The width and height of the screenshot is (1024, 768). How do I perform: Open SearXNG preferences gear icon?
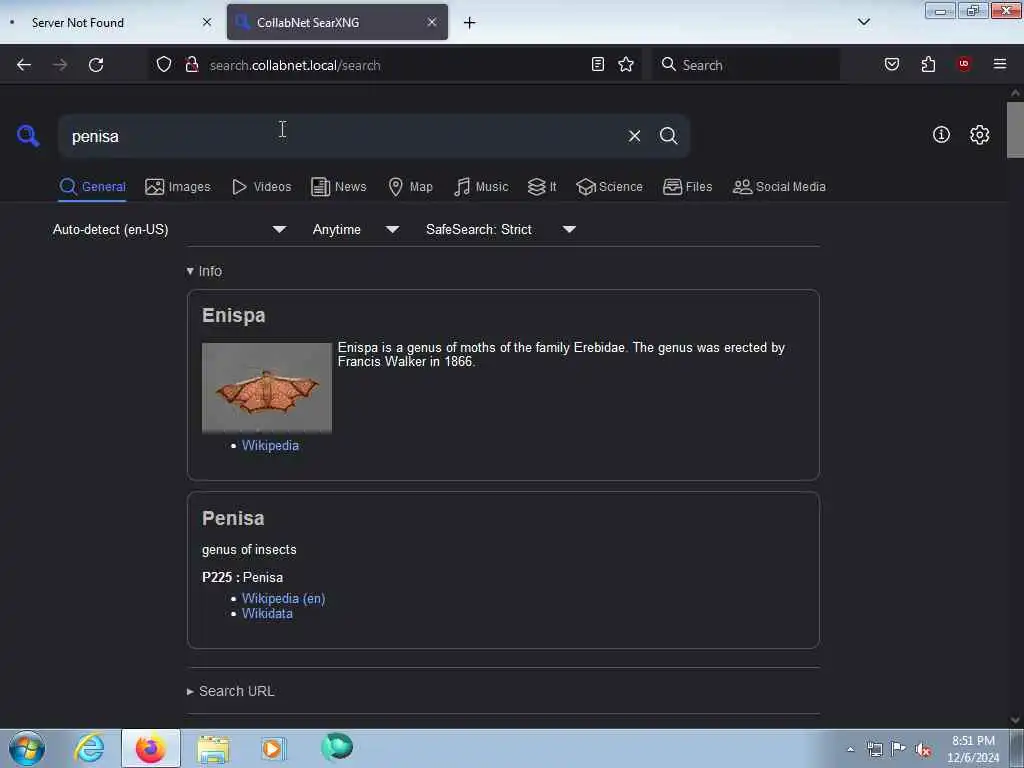click(979, 135)
